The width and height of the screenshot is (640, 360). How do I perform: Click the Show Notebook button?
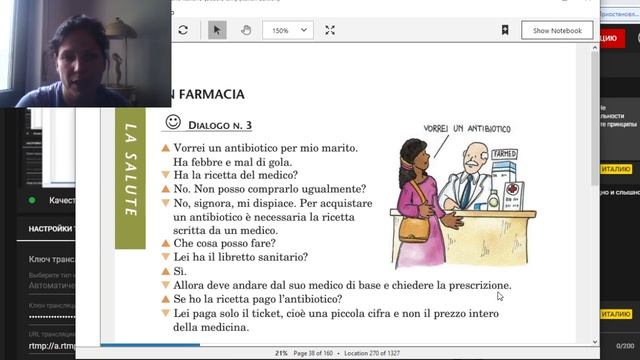point(557,31)
